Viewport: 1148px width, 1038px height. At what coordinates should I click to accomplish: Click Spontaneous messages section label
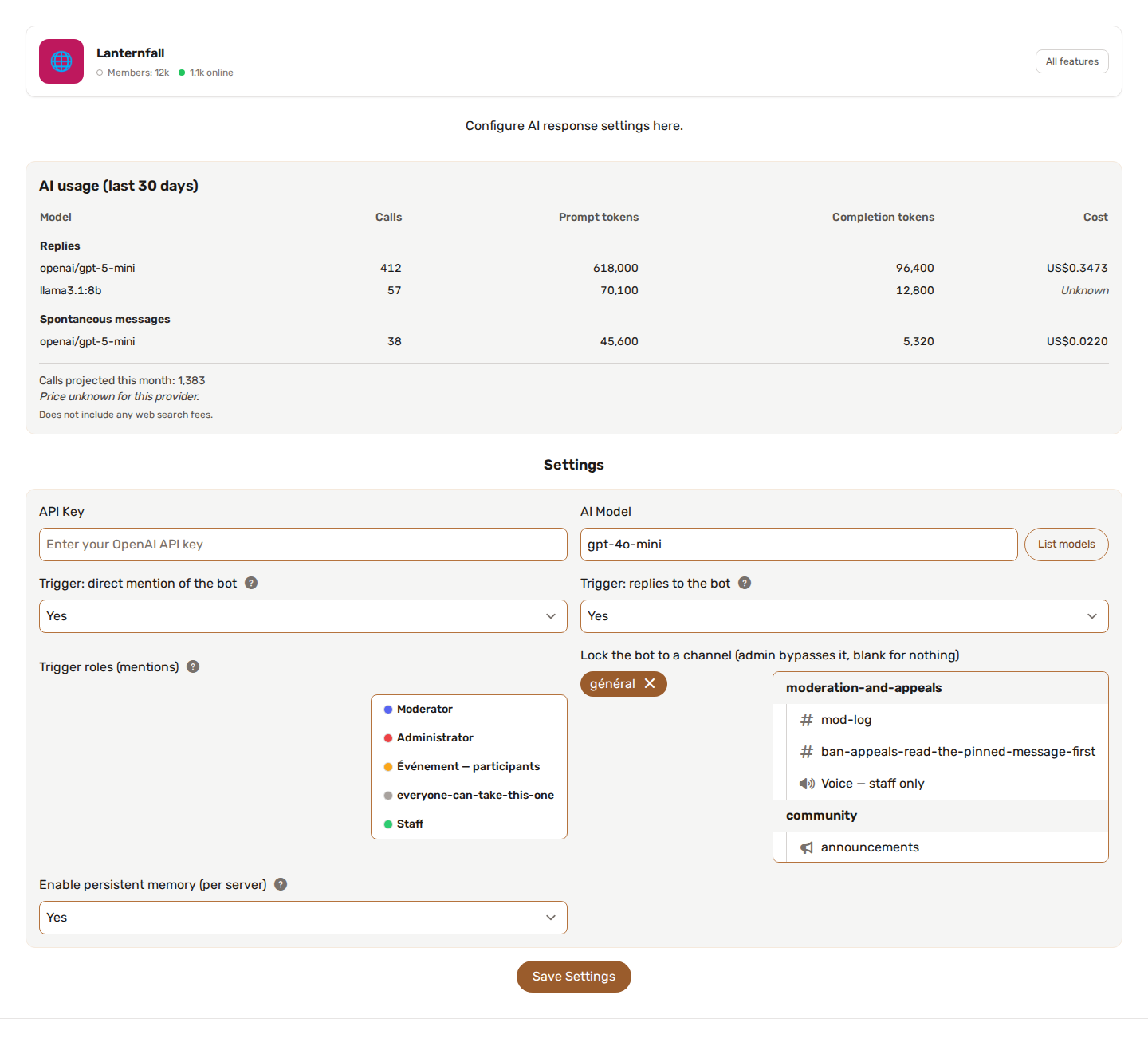pos(105,319)
